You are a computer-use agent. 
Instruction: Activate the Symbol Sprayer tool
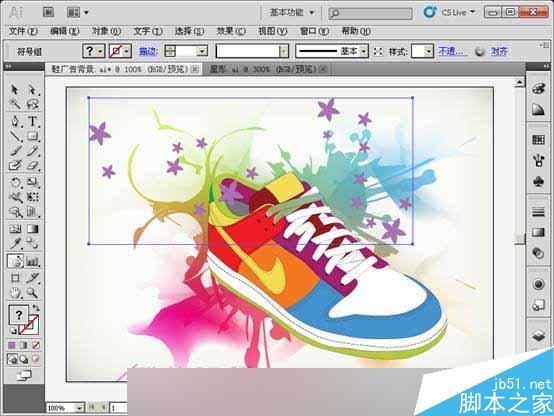tap(14, 261)
